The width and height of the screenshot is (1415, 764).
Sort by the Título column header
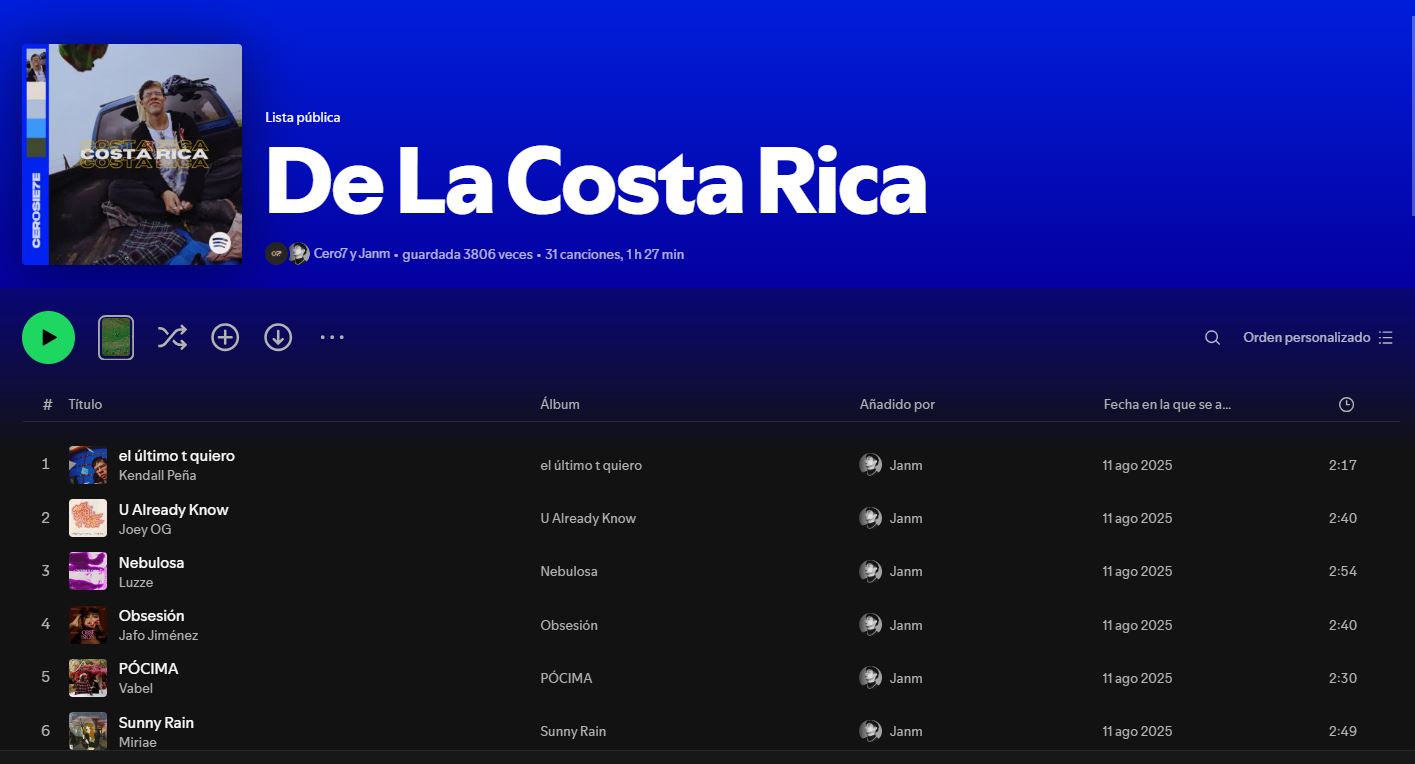point(85,405)
